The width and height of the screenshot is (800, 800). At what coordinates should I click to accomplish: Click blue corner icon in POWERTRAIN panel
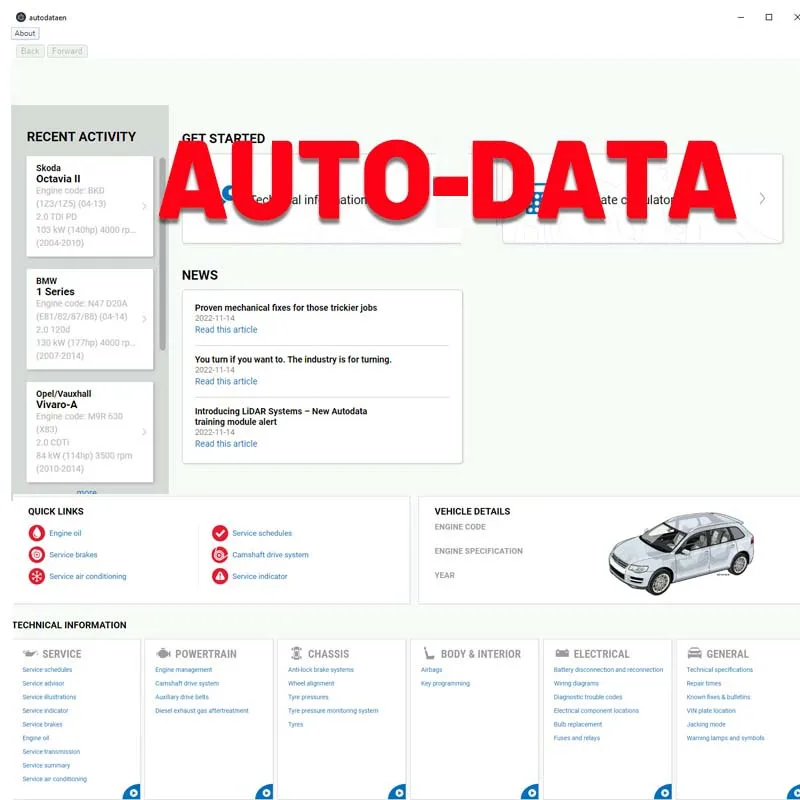coord(264,792)
